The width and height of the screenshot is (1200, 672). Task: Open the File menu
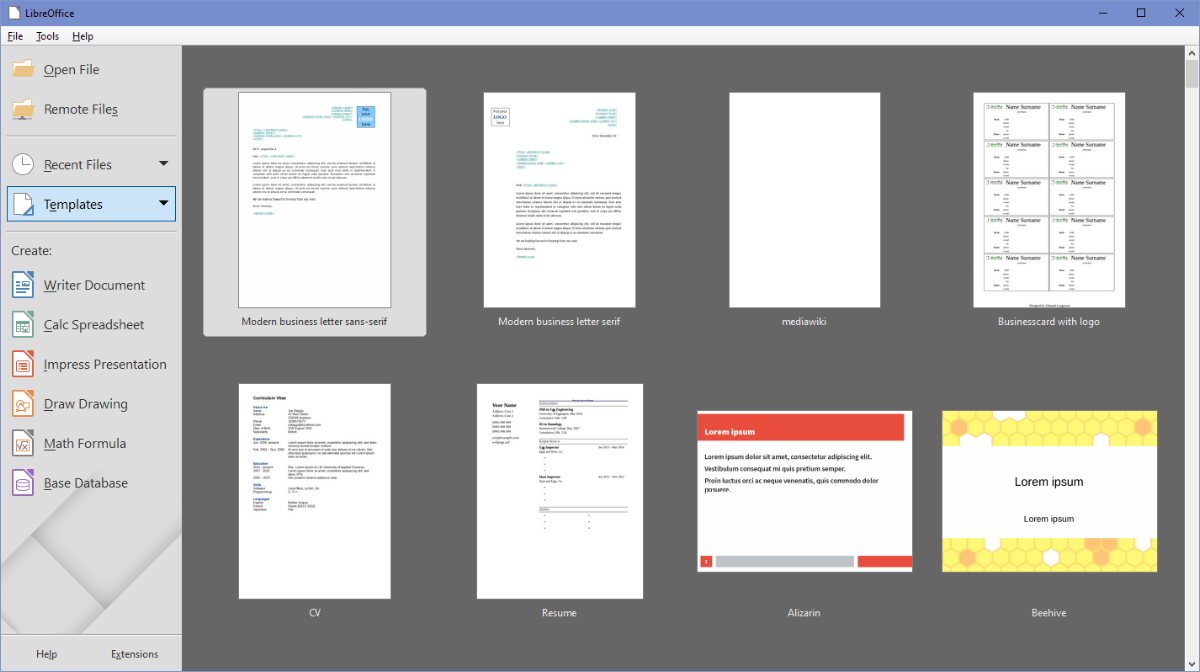tap(15, 36)
